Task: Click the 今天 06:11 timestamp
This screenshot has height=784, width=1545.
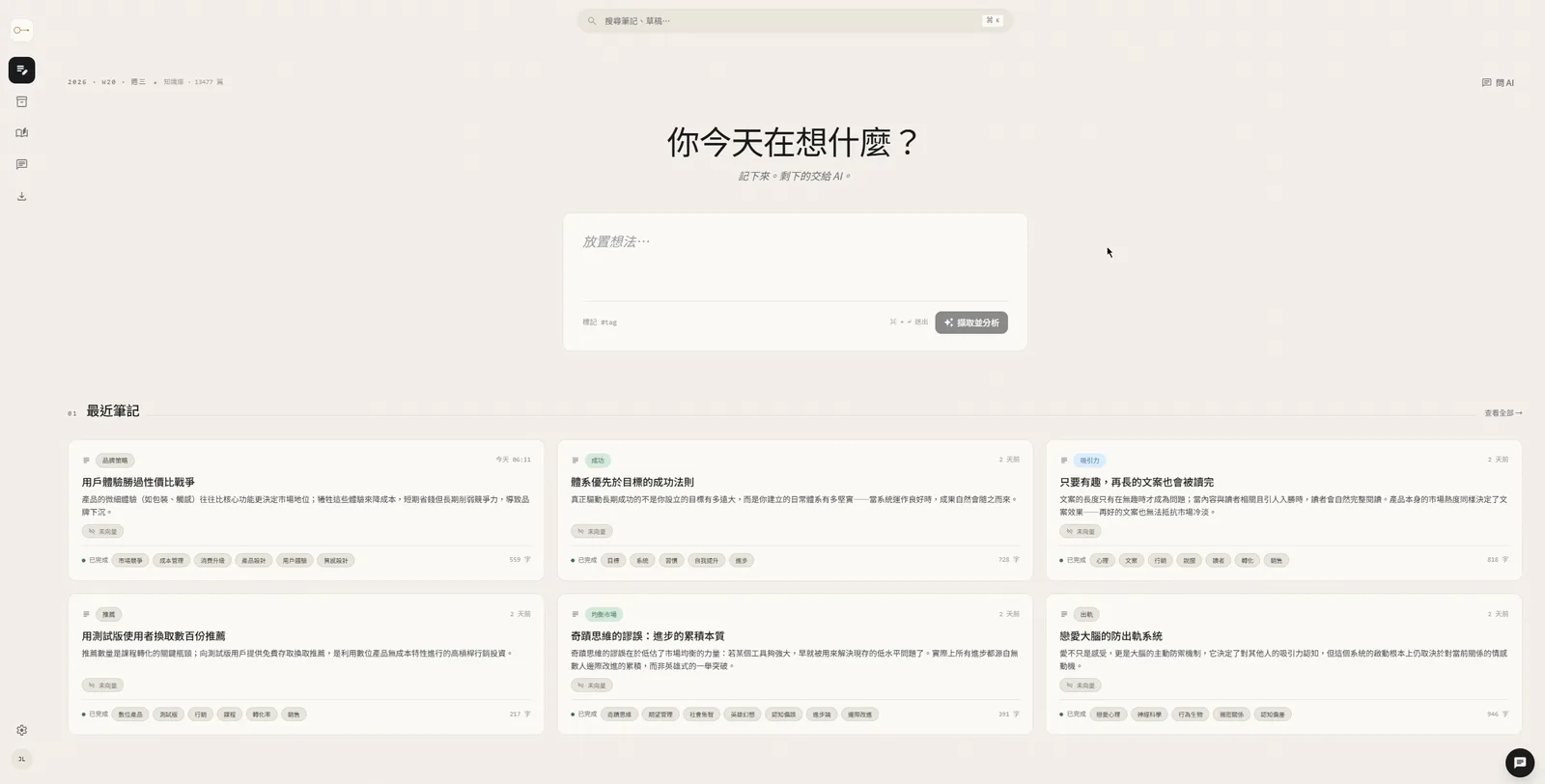Action: click(513, 460)
